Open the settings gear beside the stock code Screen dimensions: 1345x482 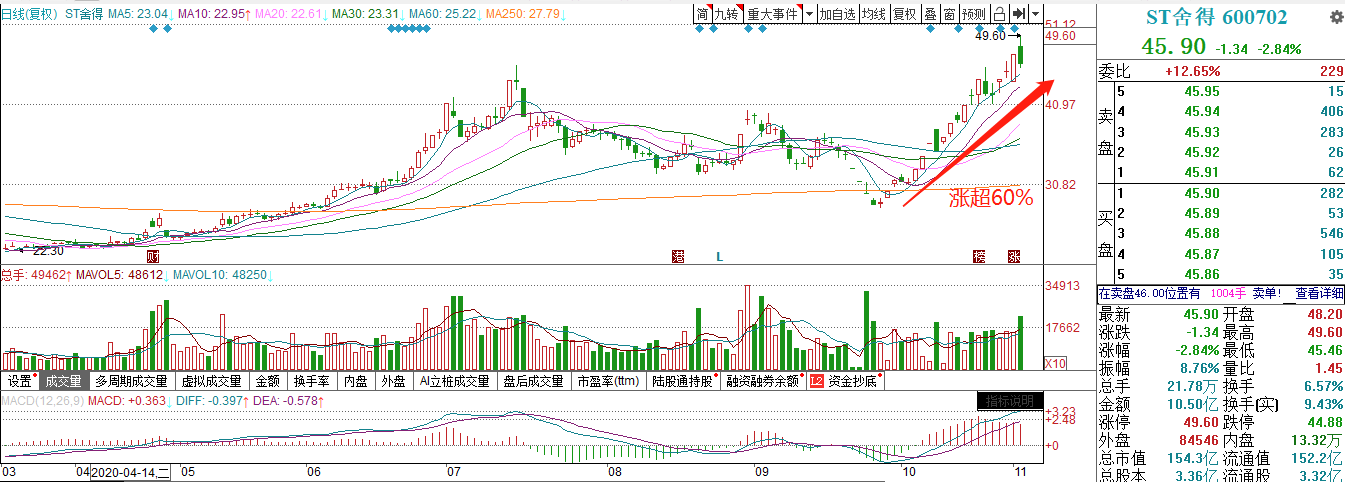click(1336, 18)
